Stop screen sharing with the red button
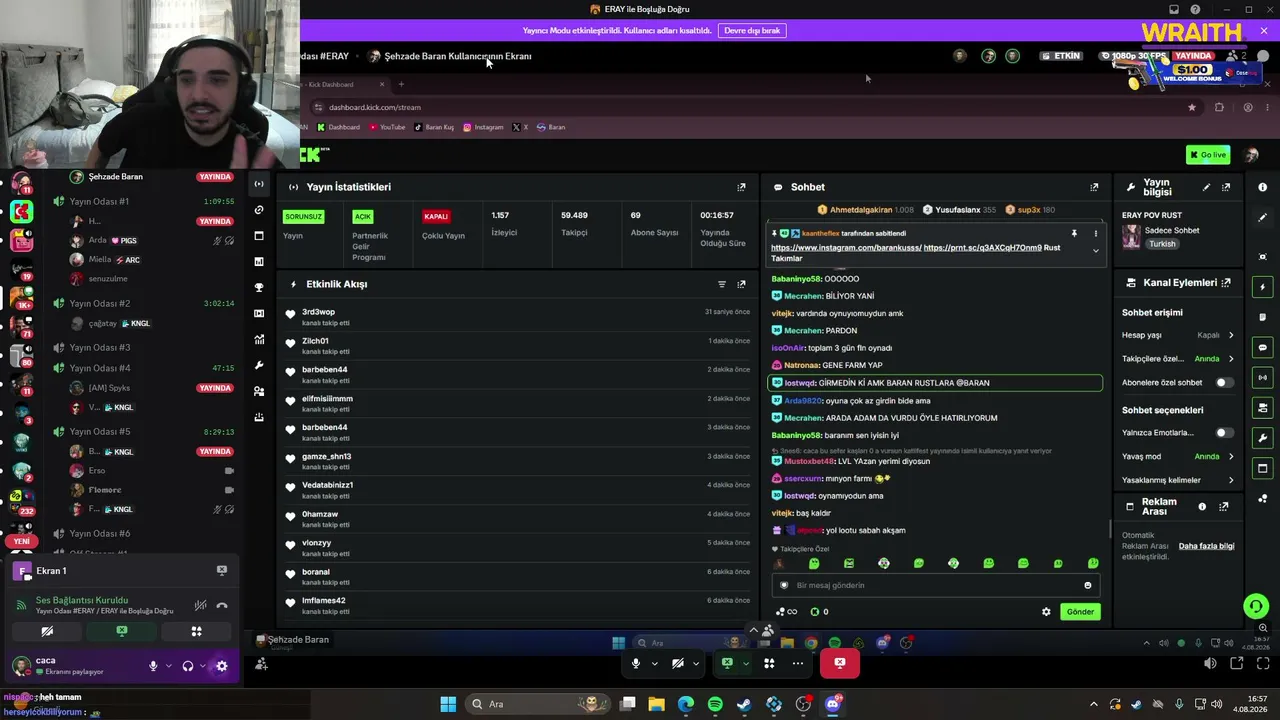1280x720 pixels. pyautogui.click(x=840, y=663)
